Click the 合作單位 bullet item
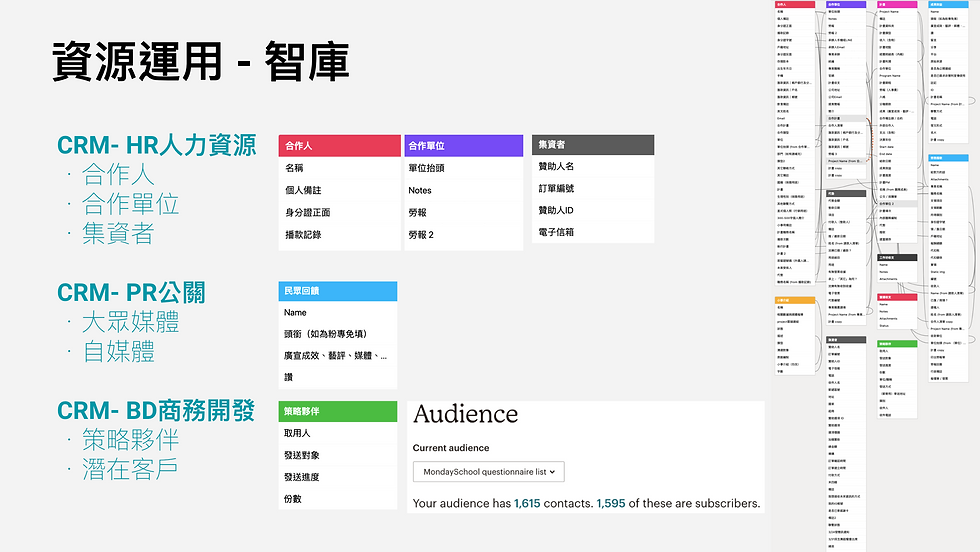The width and height of the screenshot is (980, 552). 130,204
